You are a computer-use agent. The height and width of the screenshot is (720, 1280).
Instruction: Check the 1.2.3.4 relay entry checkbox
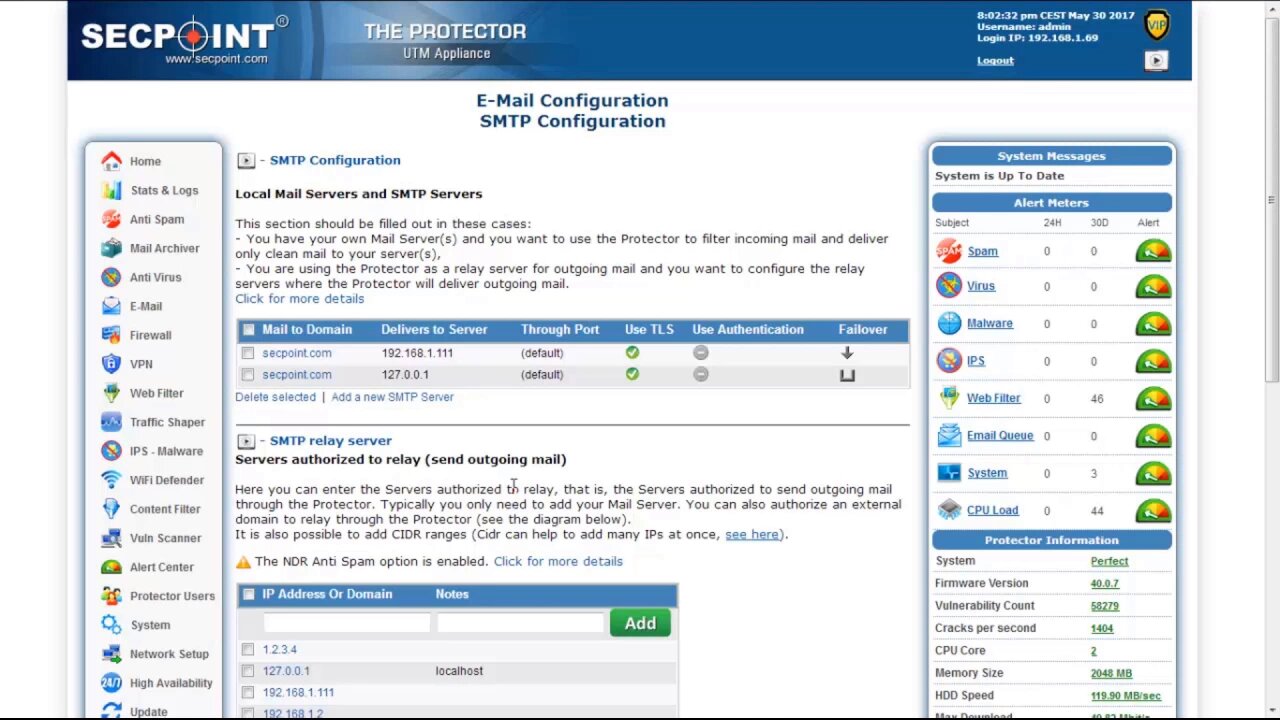(x=248, y=650)
